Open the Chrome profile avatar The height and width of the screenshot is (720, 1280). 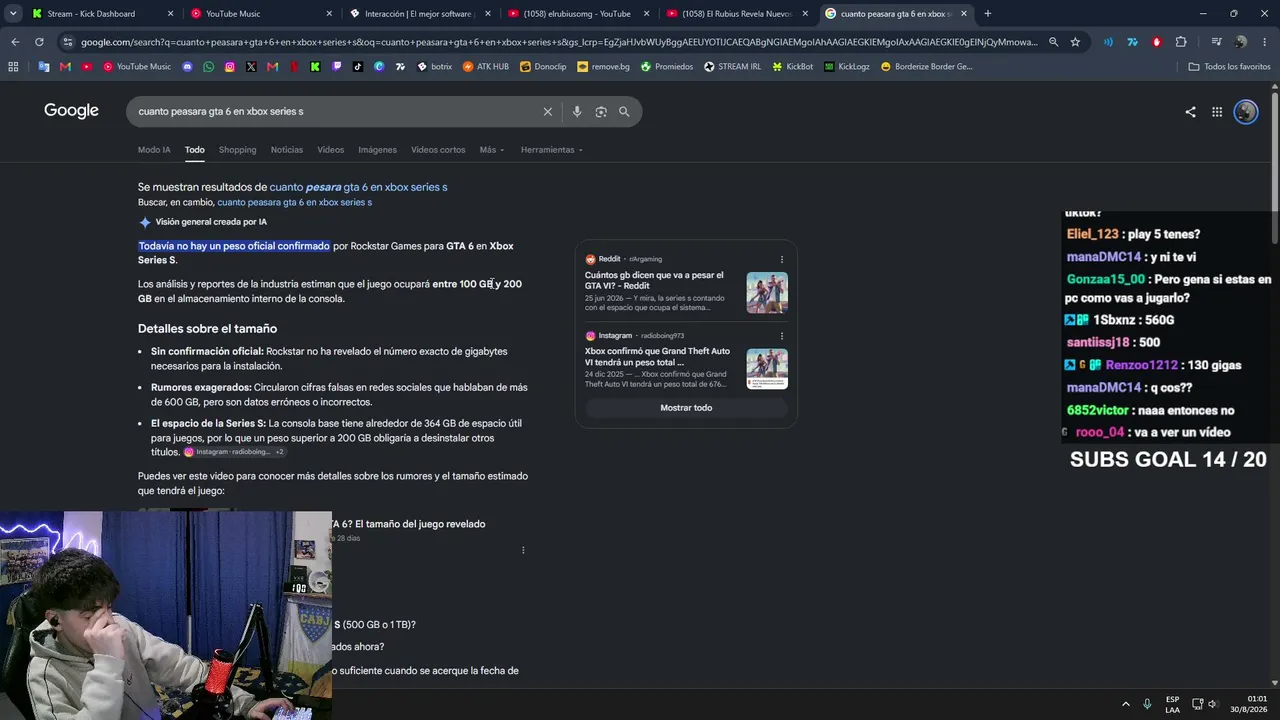coord(1241,42)
